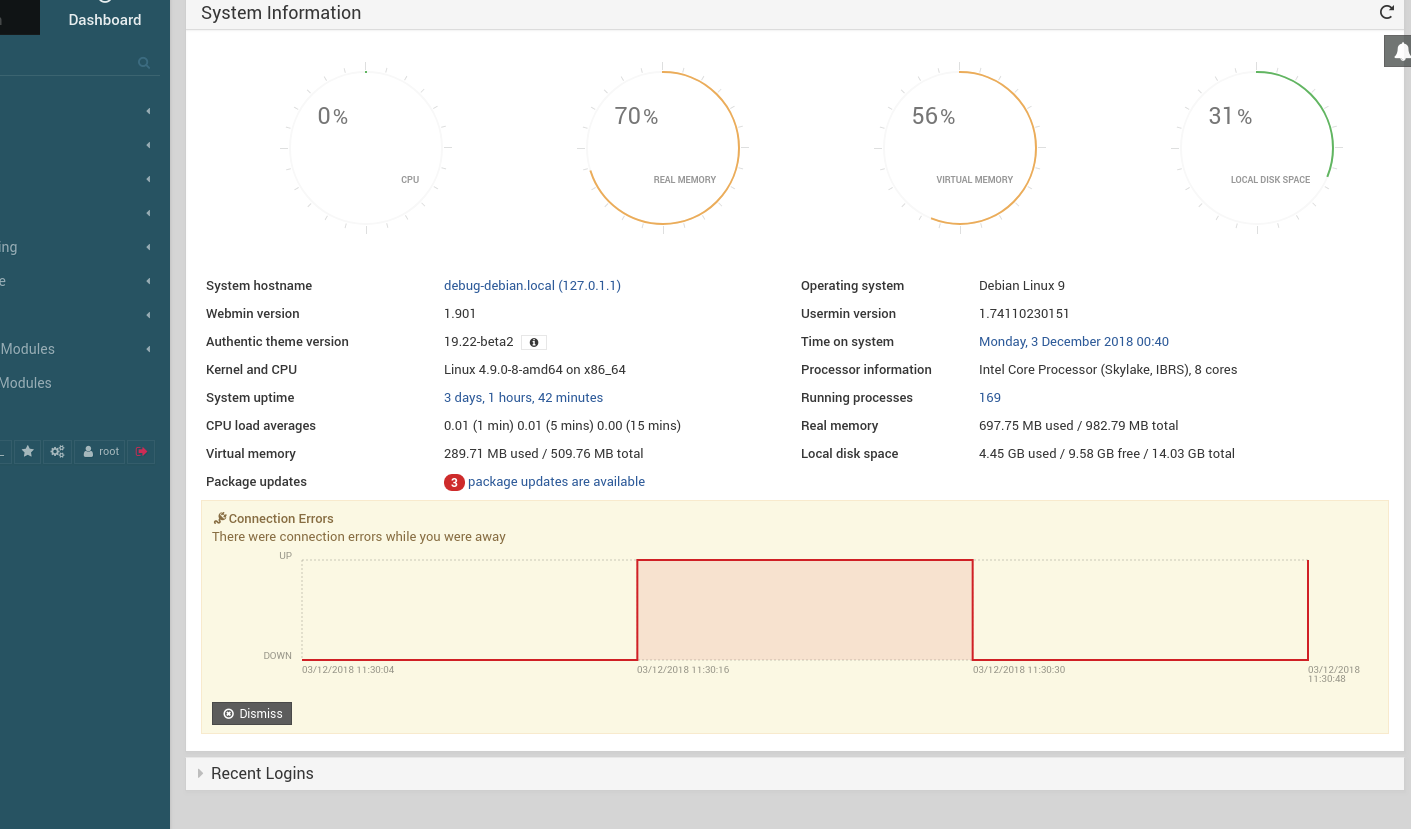Expand the sidebar category with the "Modules" arrow
The height and width of the screenshot is (829, 1411).
[75, 349]
